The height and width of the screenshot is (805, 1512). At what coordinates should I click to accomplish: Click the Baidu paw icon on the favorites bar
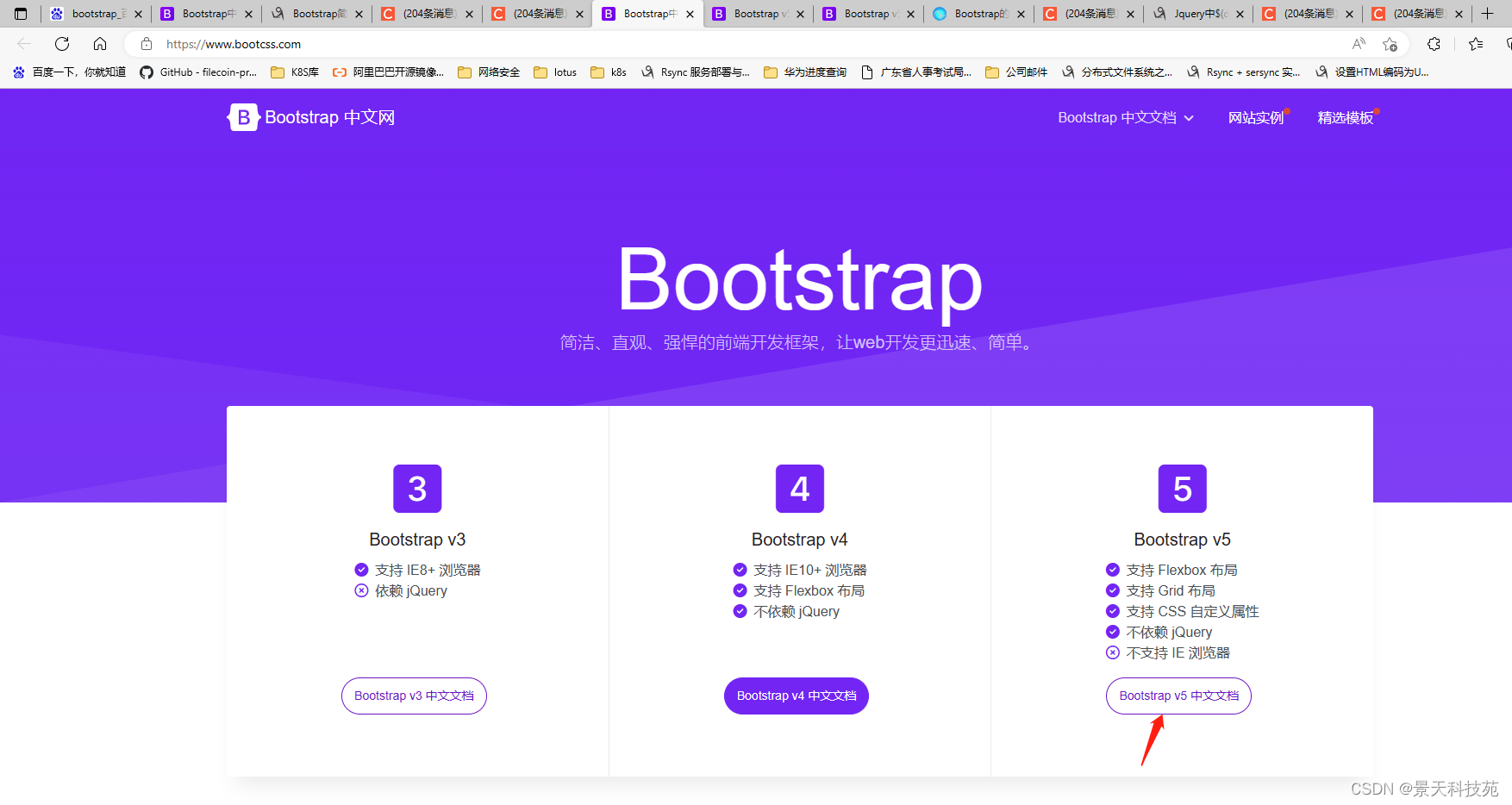tap(19, 72)
